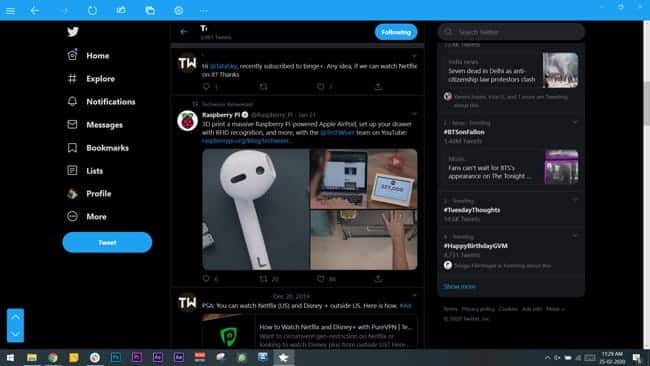Reply to the tweet mentioning binge+

(x=206, y=86)
